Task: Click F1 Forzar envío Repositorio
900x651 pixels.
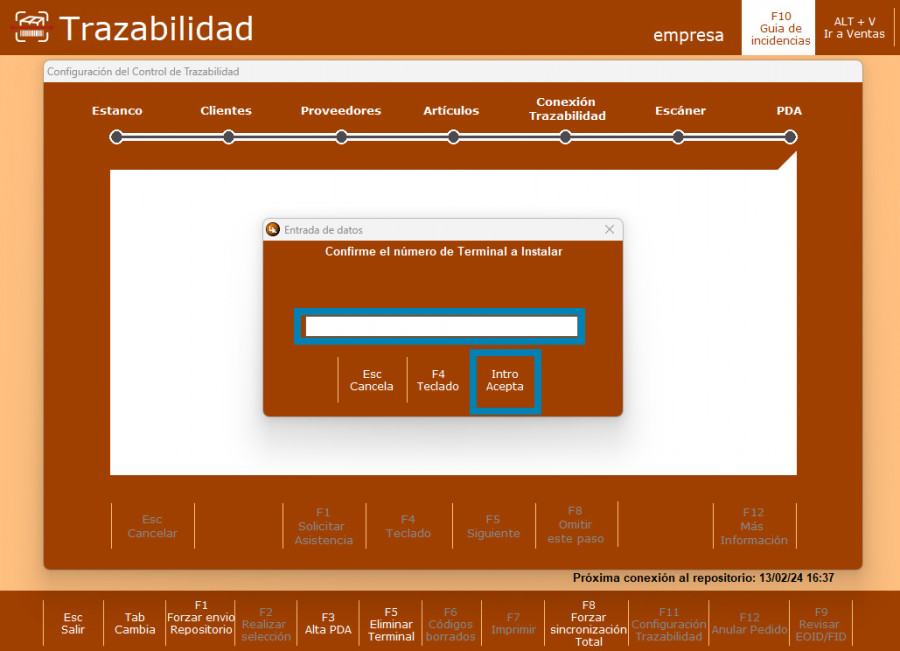Action: pos(201,618)
